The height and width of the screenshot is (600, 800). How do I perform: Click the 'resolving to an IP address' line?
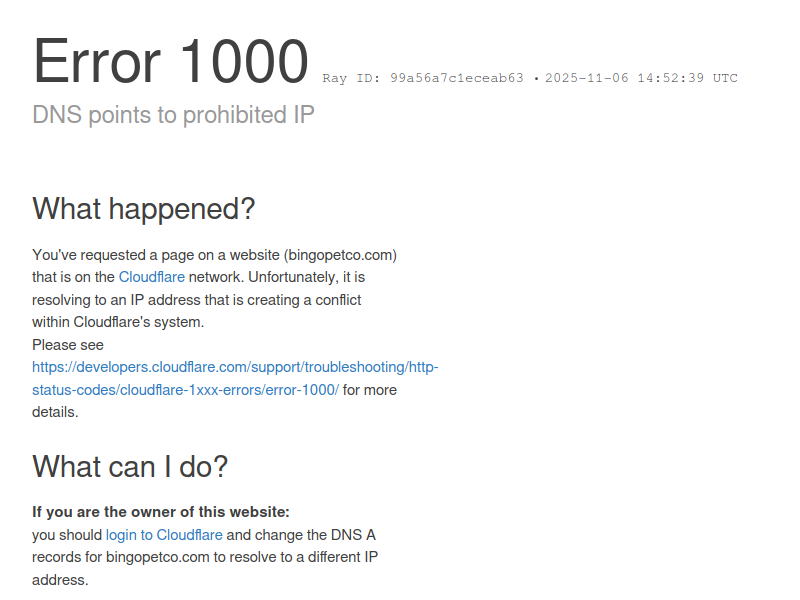click(196, 300)
